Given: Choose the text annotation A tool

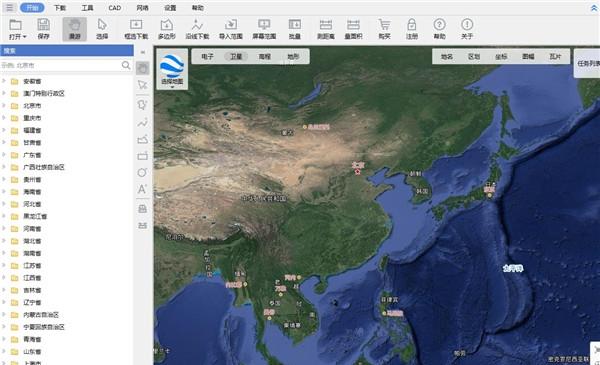Looking at the screenshot, I should [142, 189].
